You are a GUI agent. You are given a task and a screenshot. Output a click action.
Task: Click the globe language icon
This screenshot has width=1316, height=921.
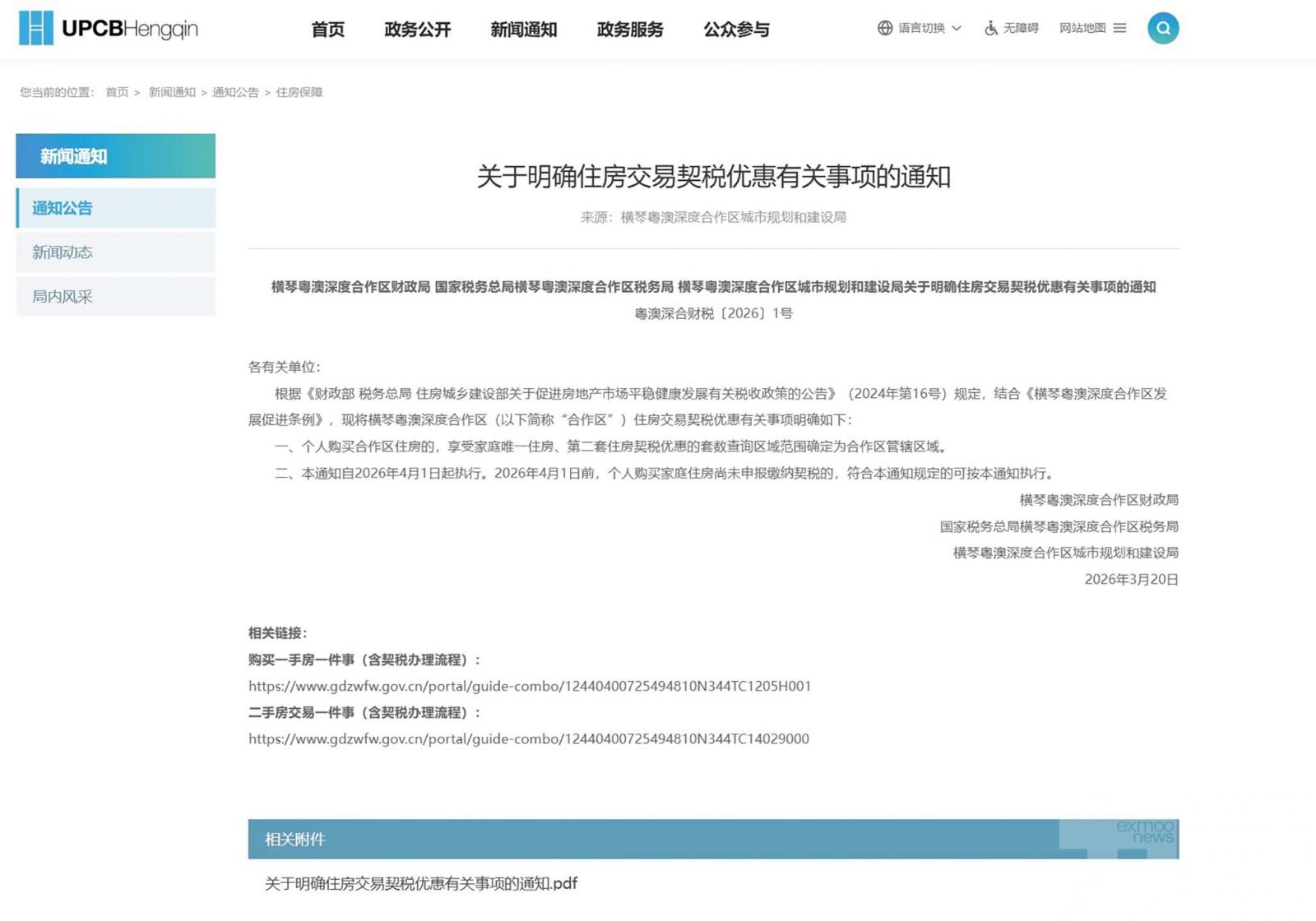pyautogui.click(x=884, y=27)
